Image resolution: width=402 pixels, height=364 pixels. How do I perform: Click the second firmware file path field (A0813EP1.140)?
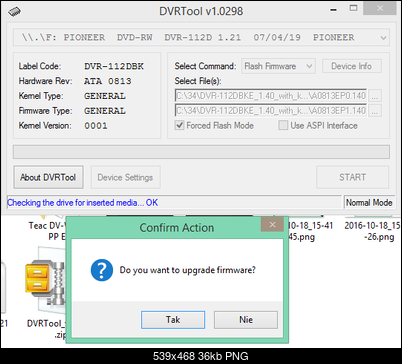coord(271,111)
